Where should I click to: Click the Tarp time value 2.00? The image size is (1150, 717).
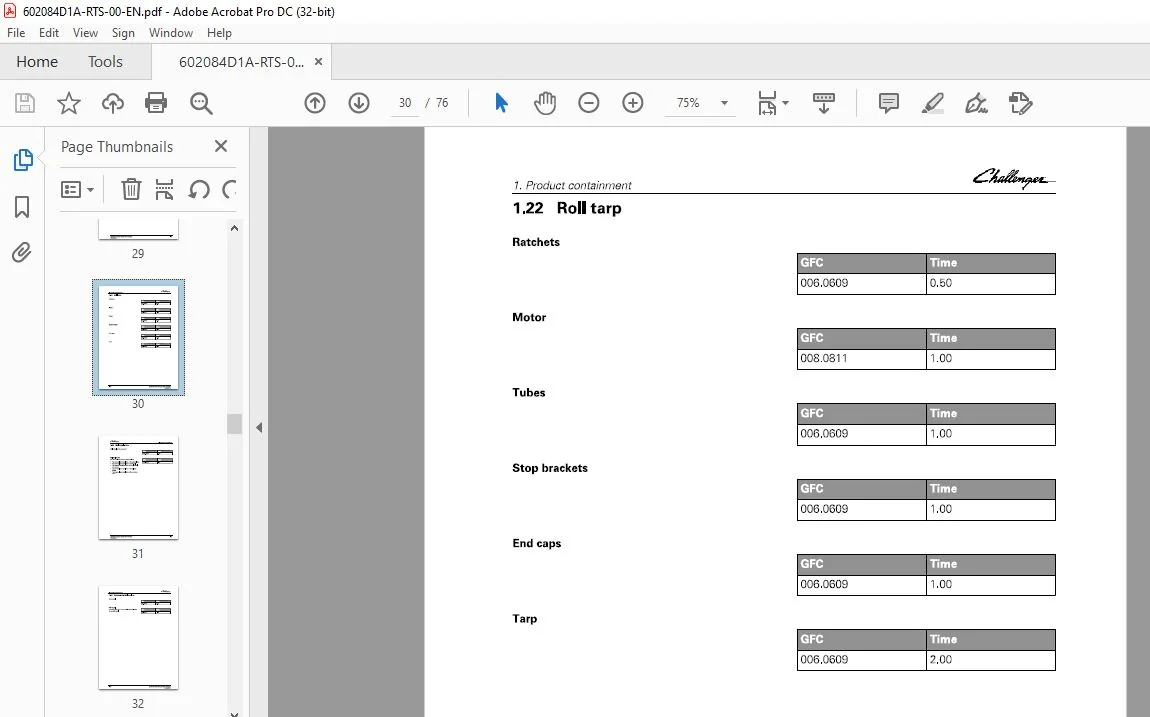[941, 660]
